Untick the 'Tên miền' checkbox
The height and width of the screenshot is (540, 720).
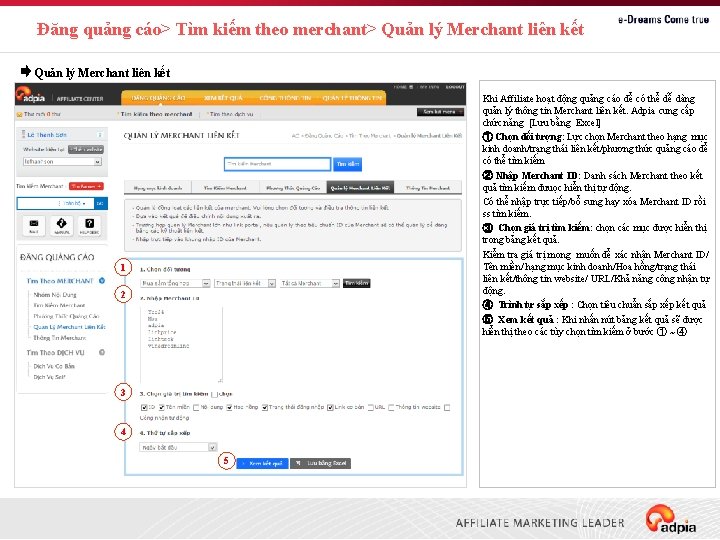tap(162, 407)
